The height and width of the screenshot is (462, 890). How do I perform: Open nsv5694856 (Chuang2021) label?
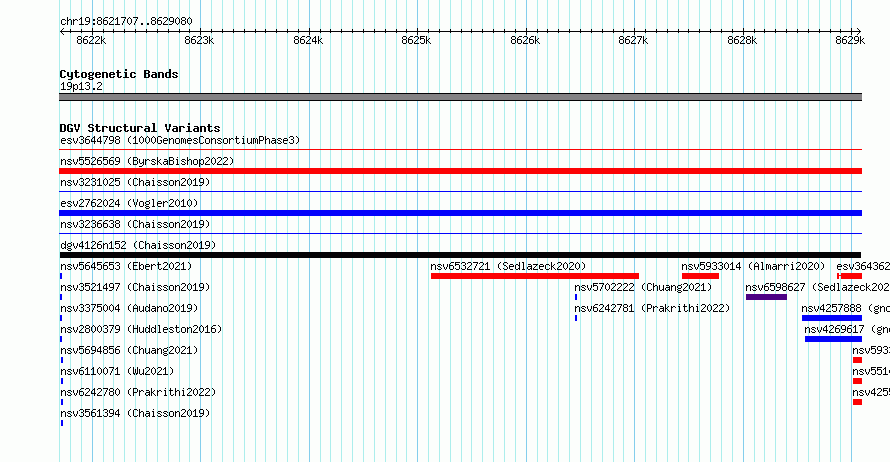pos(129,350)
